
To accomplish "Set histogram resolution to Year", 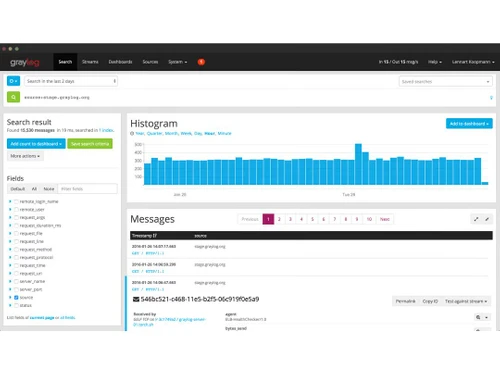I will 140,133.
